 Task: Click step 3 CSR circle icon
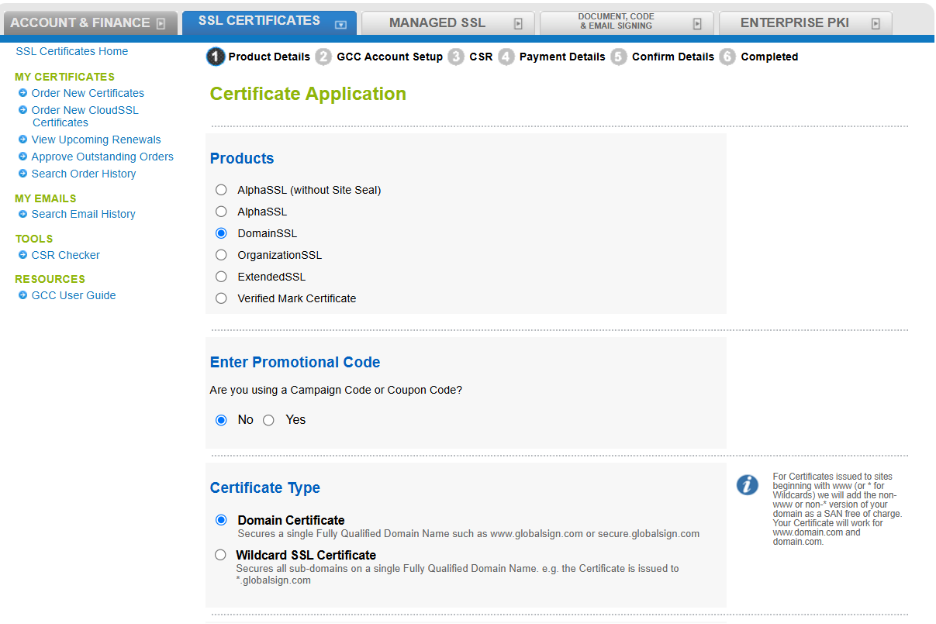coord(456,57)
